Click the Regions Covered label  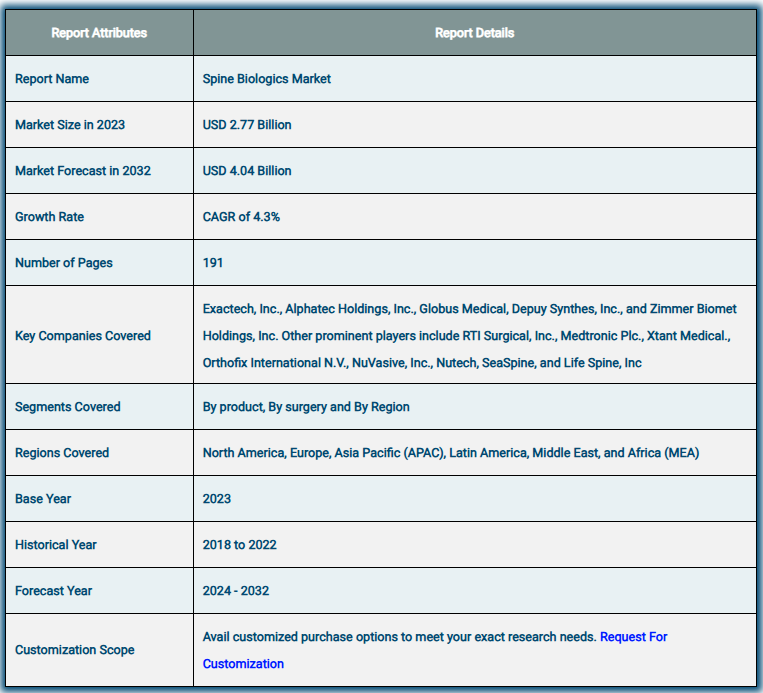[62, 453]
